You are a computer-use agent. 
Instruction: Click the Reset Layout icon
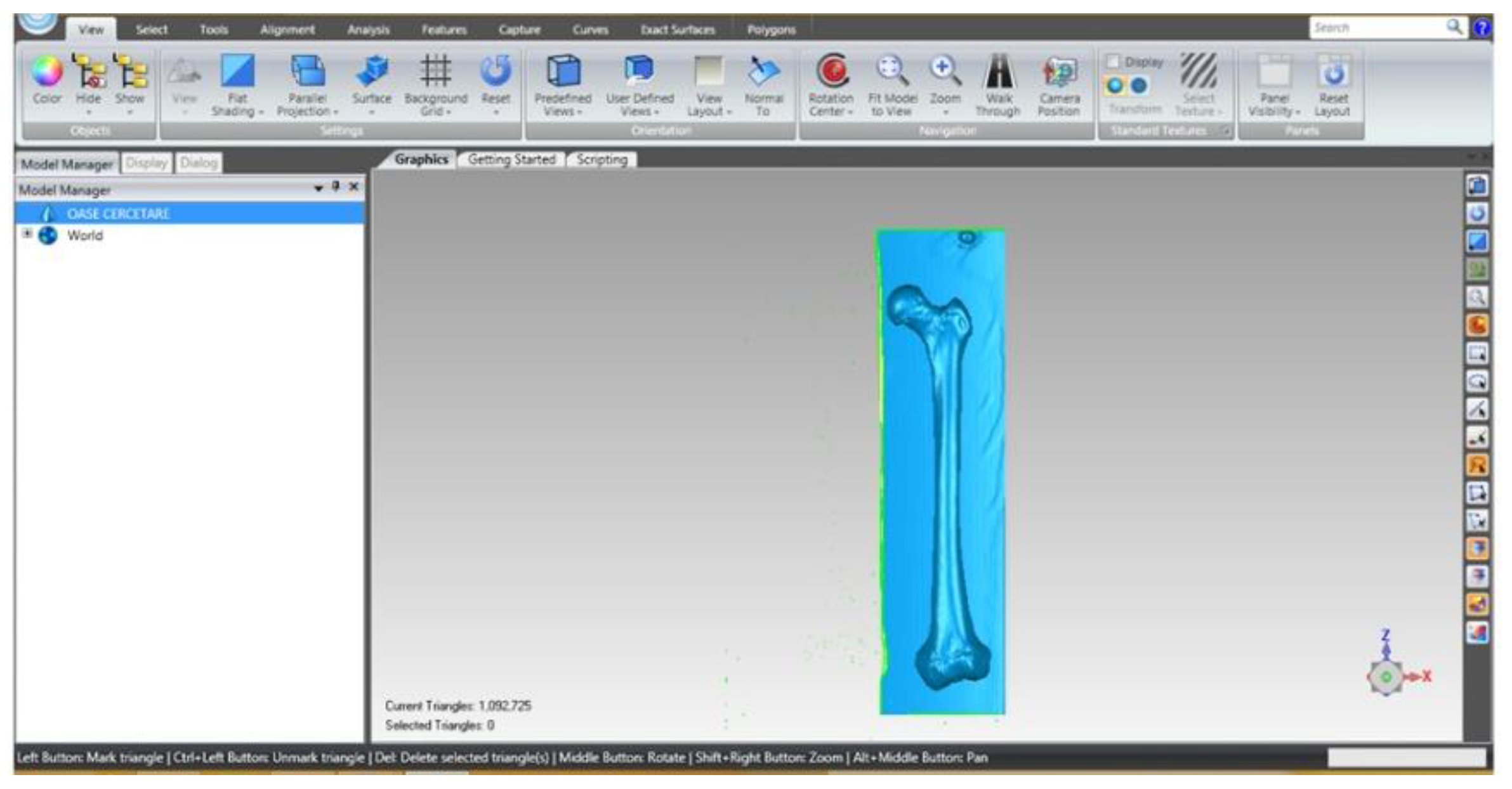[x=1332, y=71]
